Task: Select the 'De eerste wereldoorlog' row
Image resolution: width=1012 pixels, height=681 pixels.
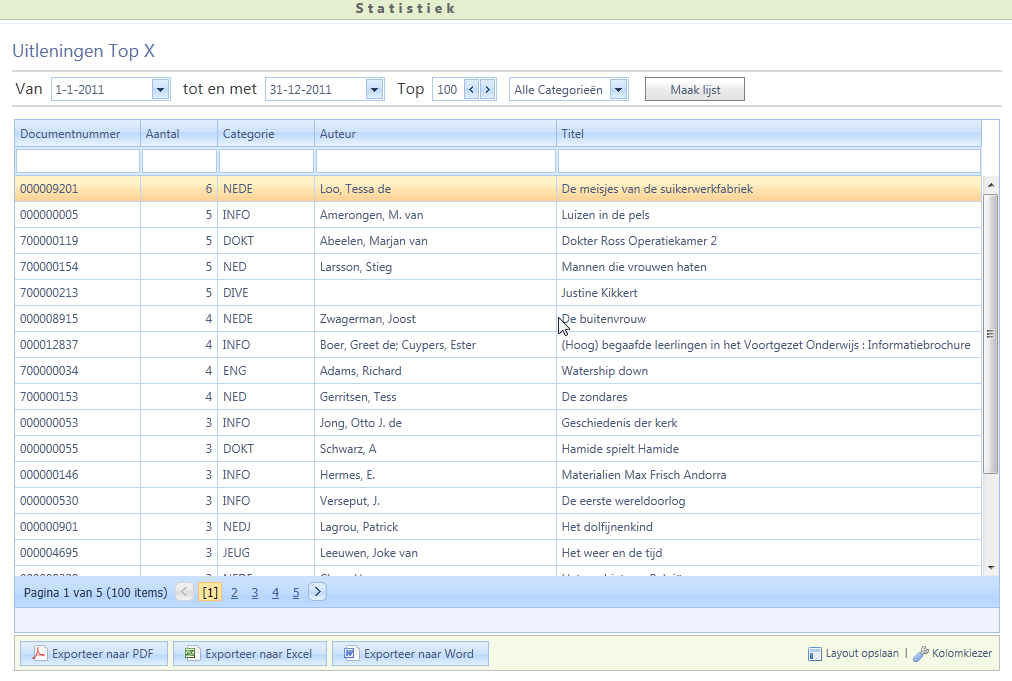Action: [498, 500]
